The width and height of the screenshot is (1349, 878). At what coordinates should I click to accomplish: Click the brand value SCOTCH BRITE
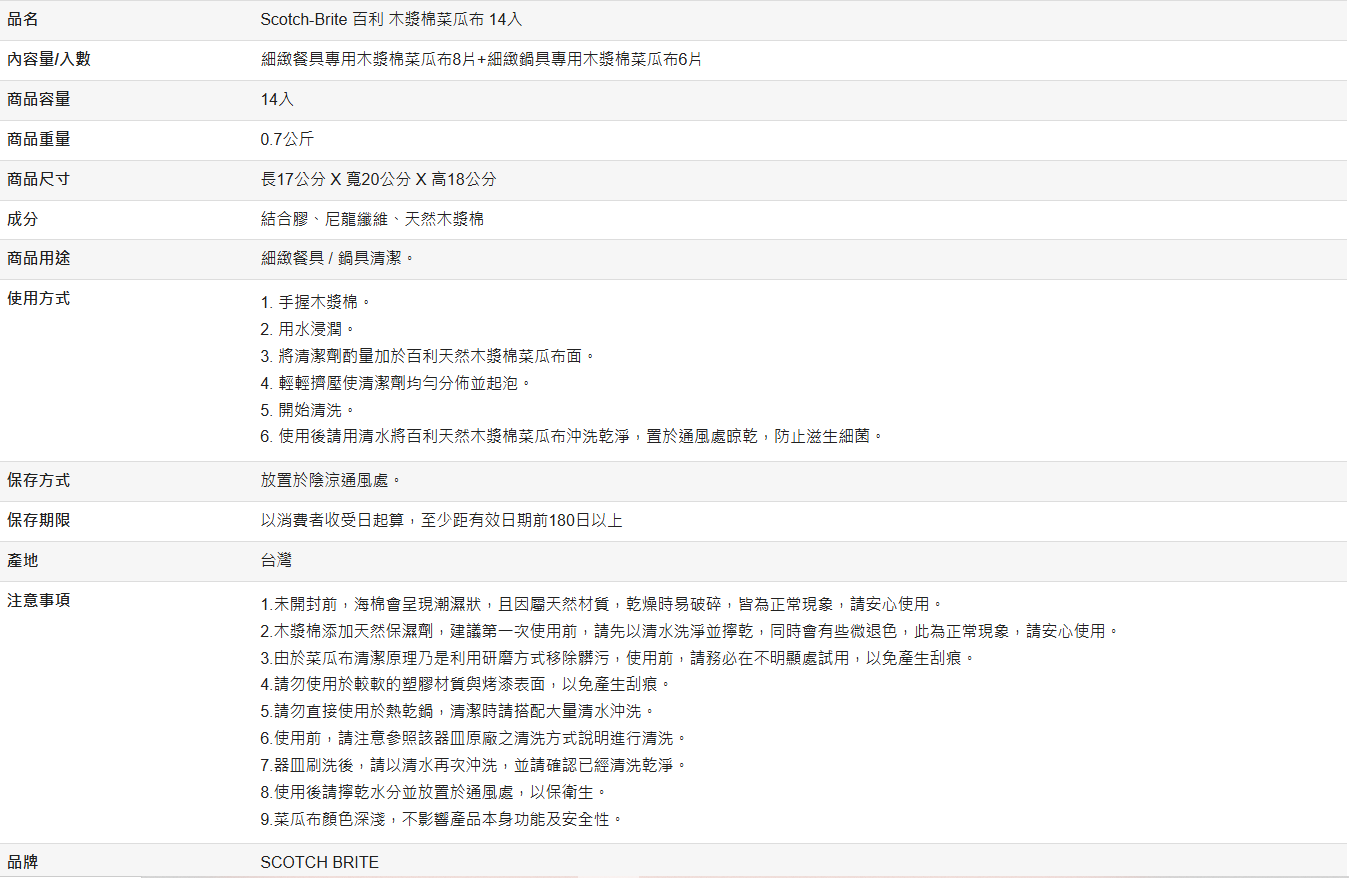(319, 862)
